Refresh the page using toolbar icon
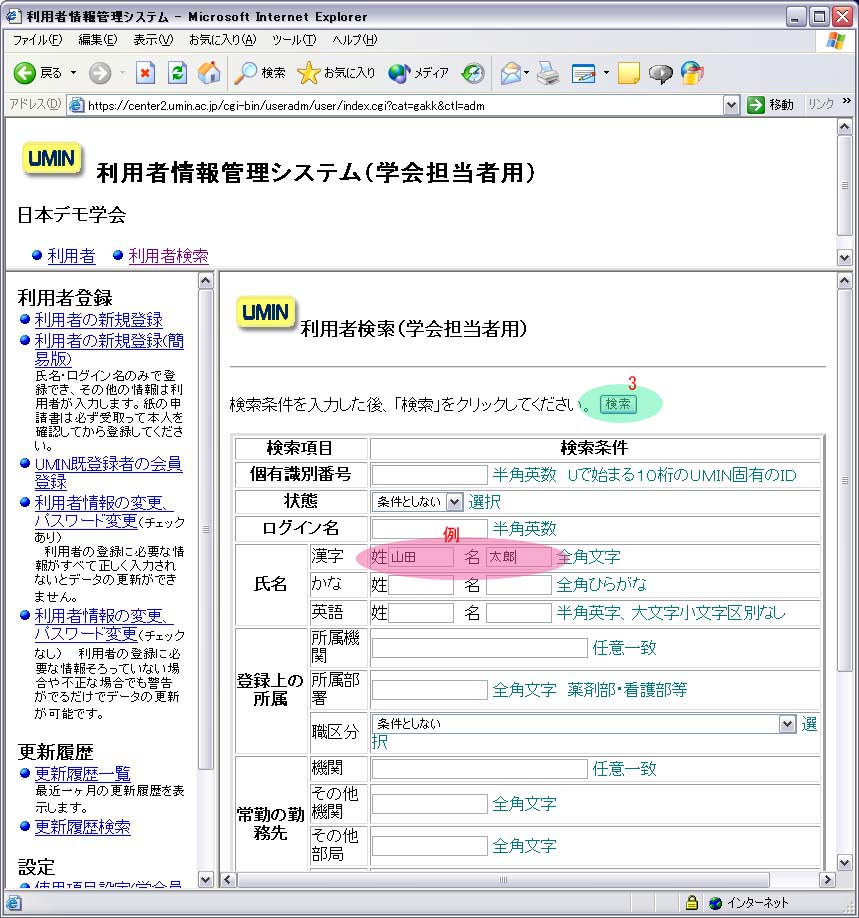This screenshot has height=918, width=859. coord(177,73)
